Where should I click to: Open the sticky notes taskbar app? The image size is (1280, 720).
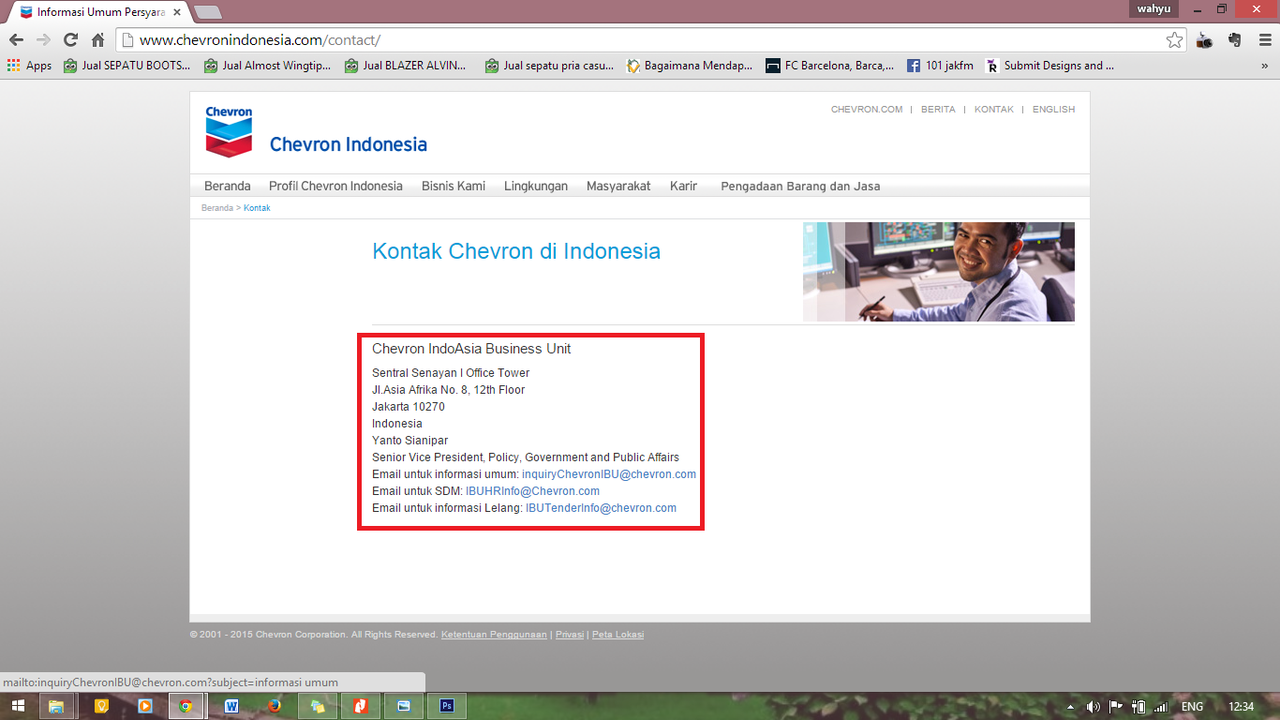[x=317, y=706]
